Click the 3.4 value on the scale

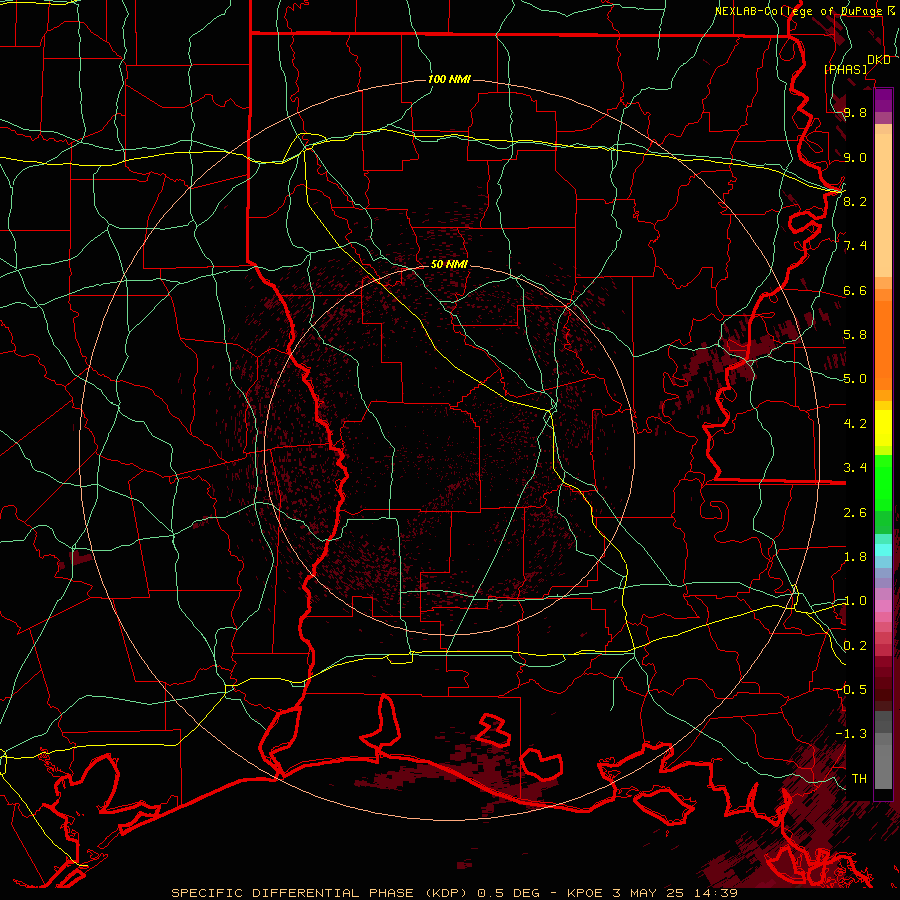click(855, 468)
